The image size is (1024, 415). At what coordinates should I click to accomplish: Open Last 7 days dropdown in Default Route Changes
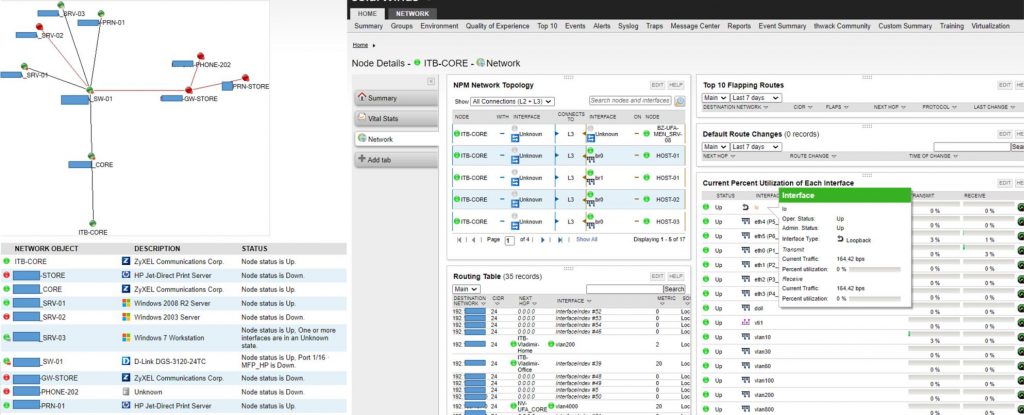pos(756,147)
